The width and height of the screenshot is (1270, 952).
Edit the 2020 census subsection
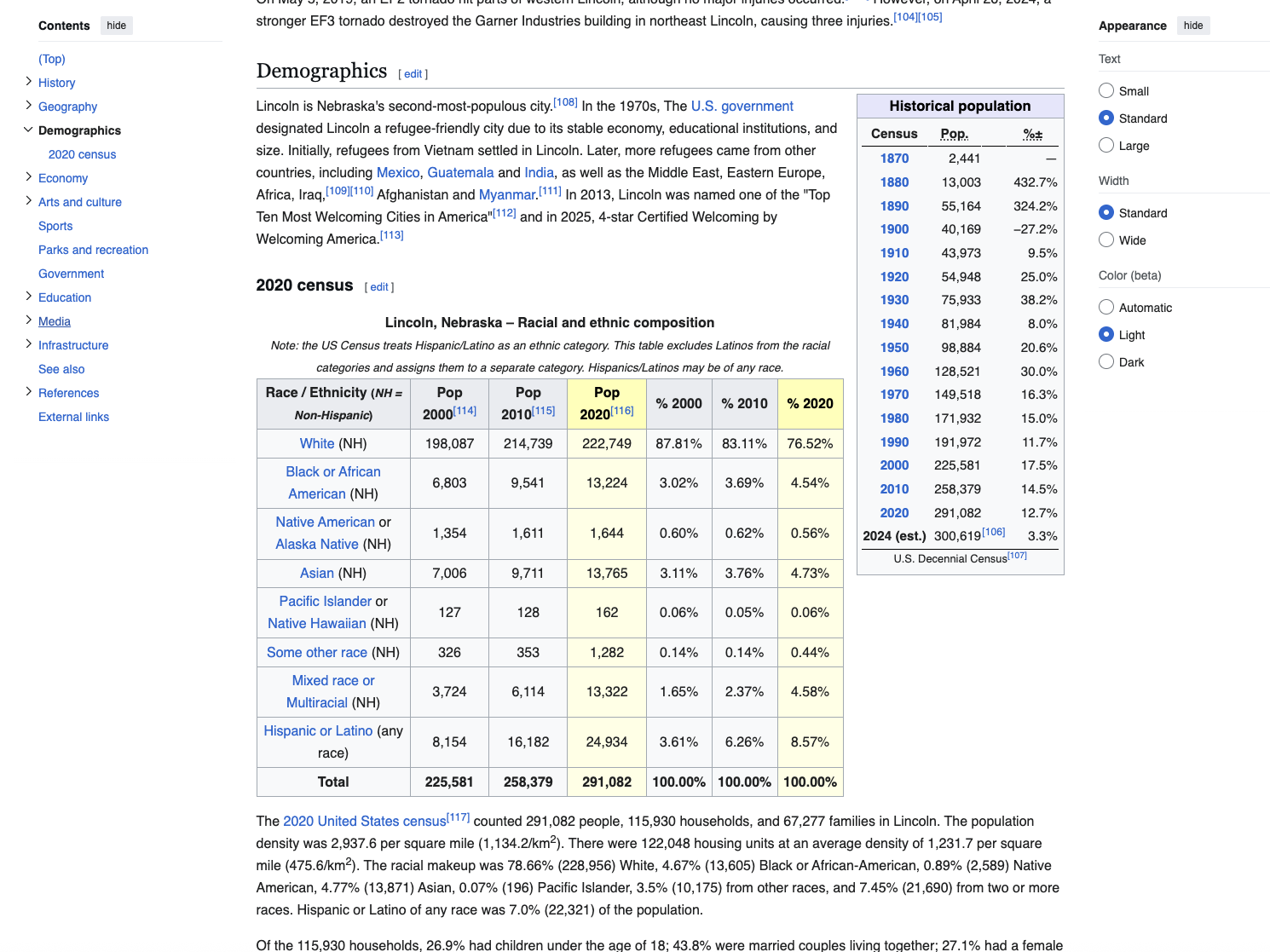click(379, 287)
